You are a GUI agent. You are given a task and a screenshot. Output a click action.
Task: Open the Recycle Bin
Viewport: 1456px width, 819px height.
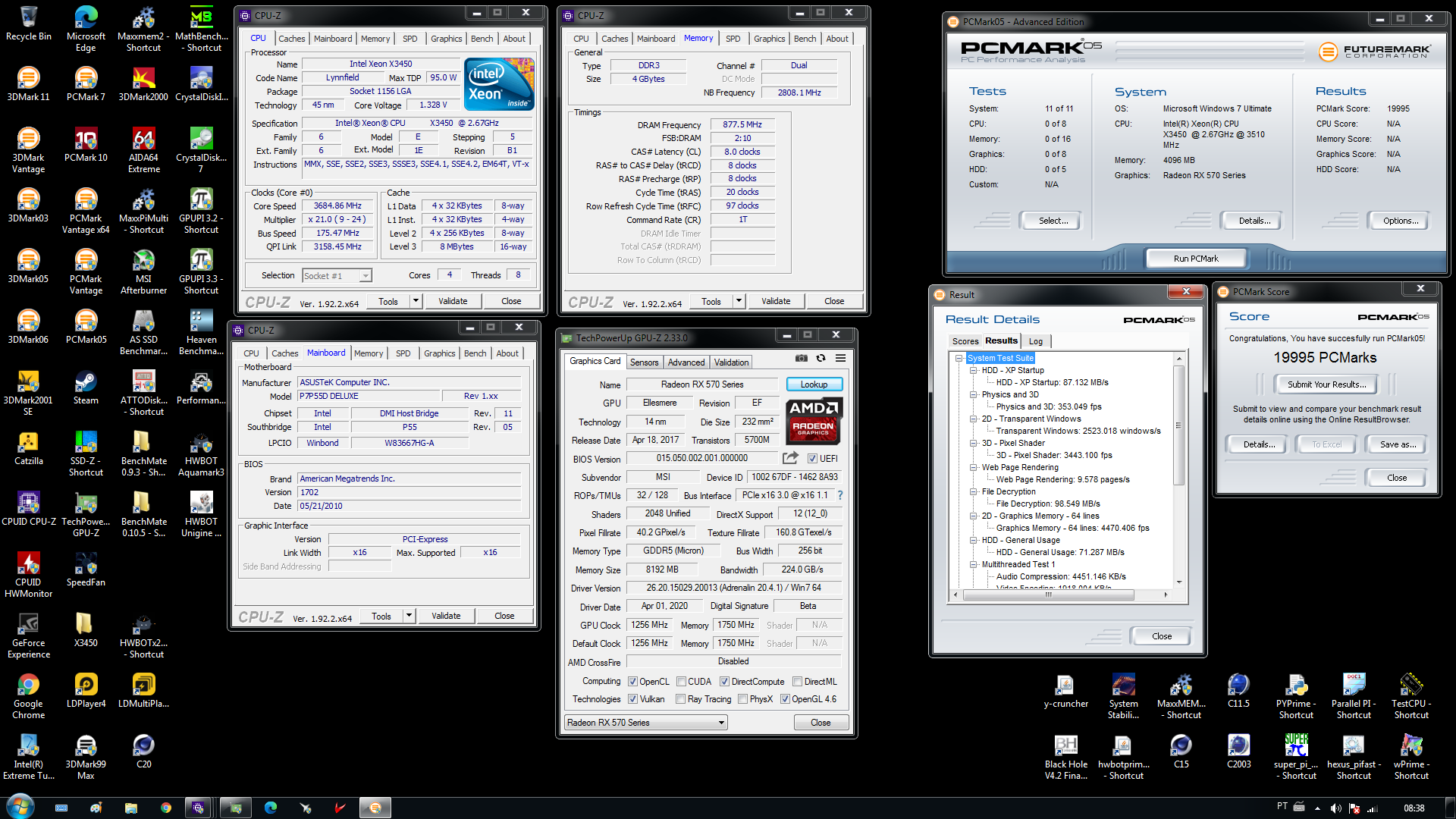[28, 24]
